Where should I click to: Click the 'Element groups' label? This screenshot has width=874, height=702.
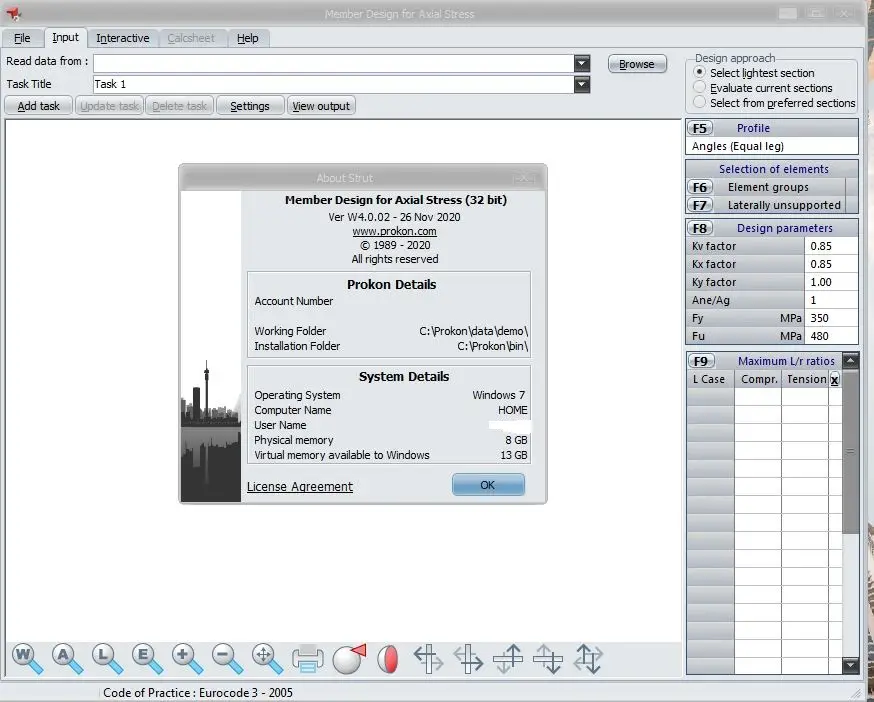(x=768, y=187)
